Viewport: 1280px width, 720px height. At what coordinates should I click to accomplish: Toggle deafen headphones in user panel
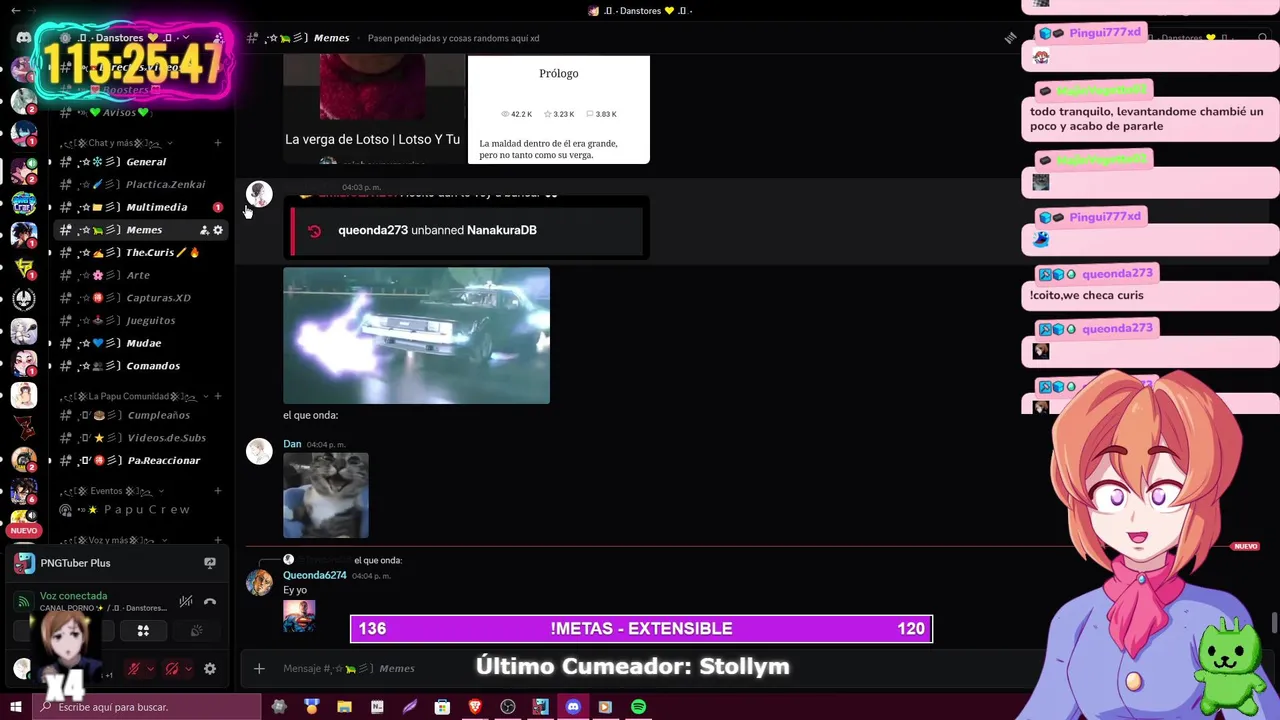[x=172, y=669]
